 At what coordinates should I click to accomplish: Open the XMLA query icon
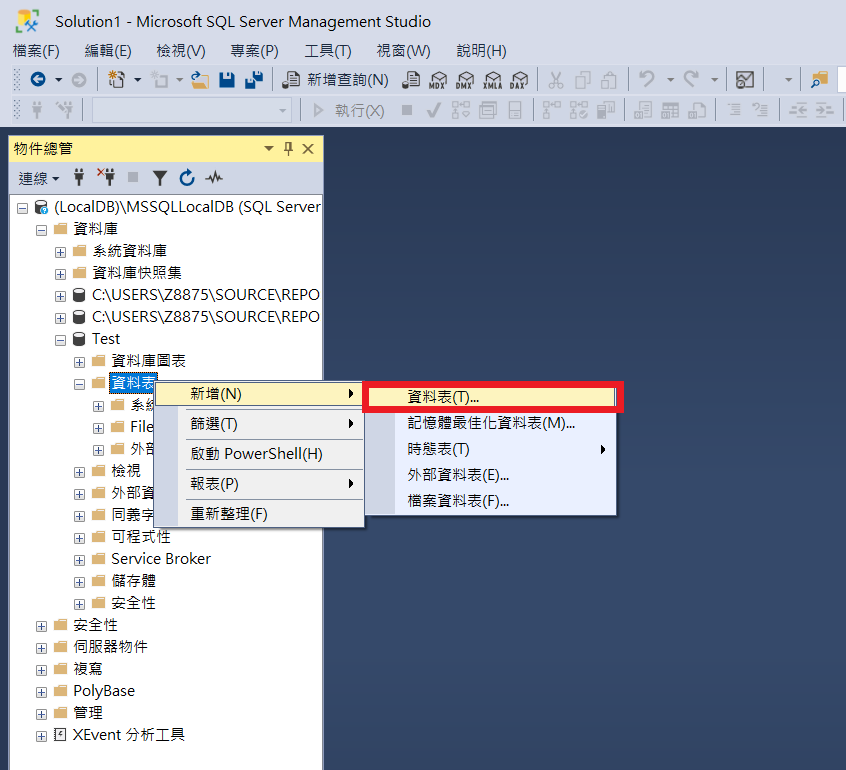click(492, 80)
